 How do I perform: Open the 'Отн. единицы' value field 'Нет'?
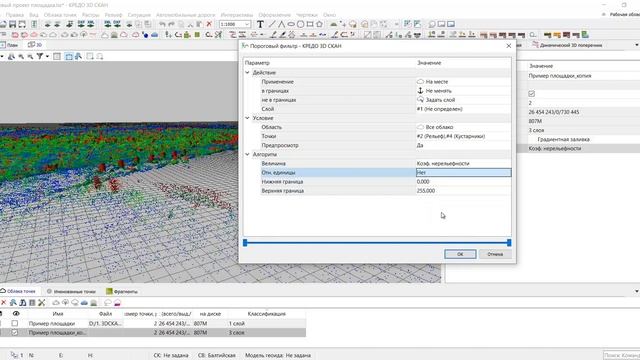coord(463,173)
